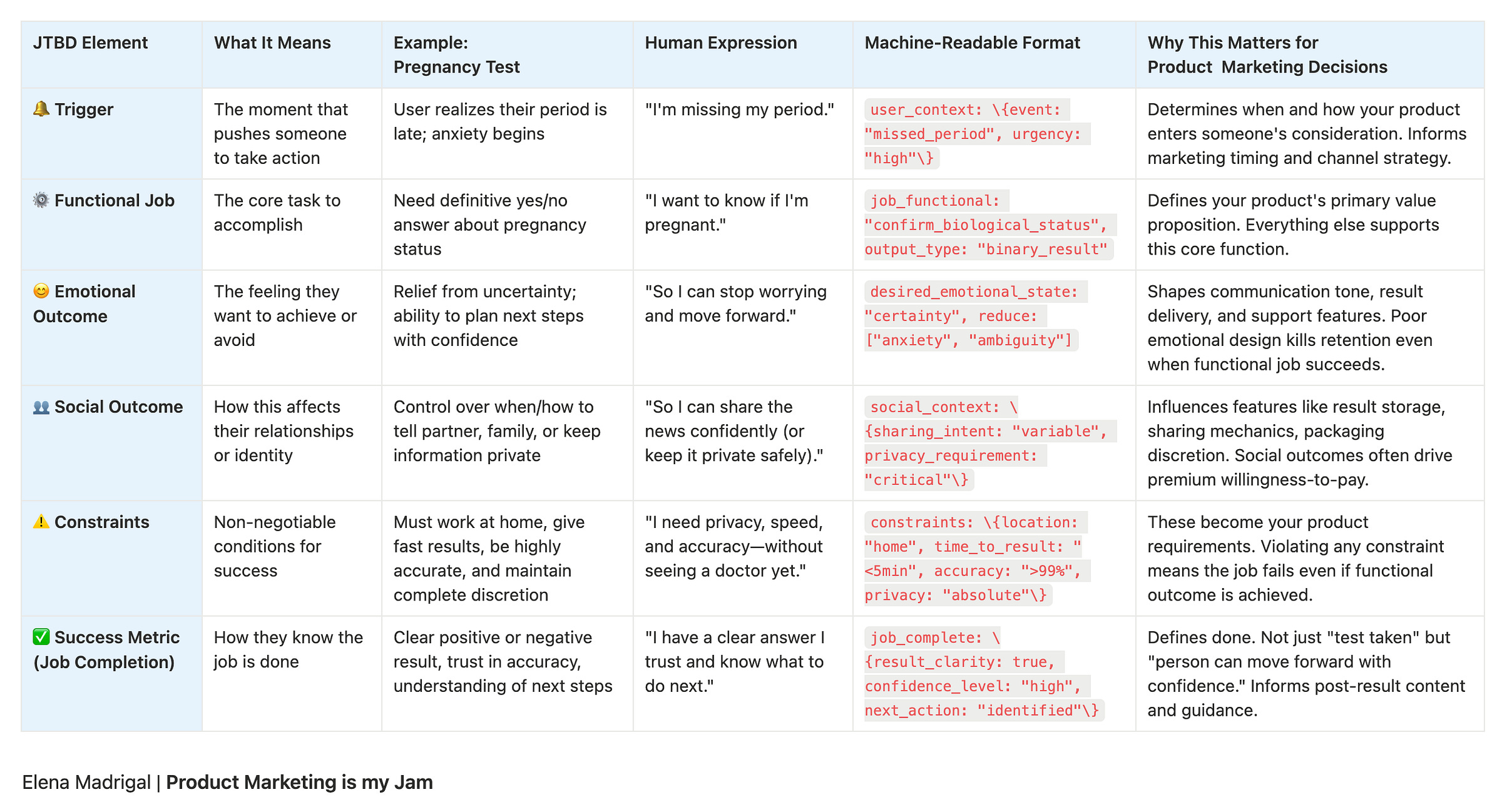The image size is (1502, 812).
Task: Click the bell icon beside Trigger
Action: tap(41, 109)
